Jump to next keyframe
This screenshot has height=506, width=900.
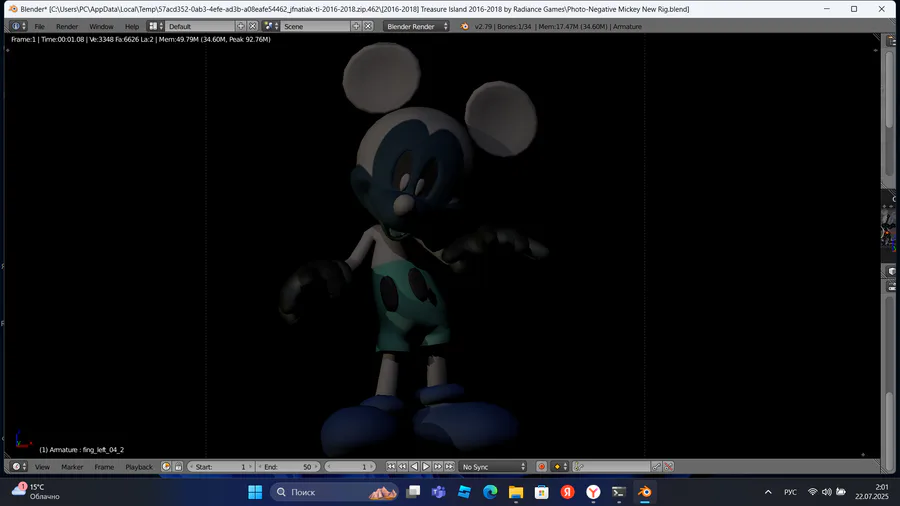pos(438,466)
